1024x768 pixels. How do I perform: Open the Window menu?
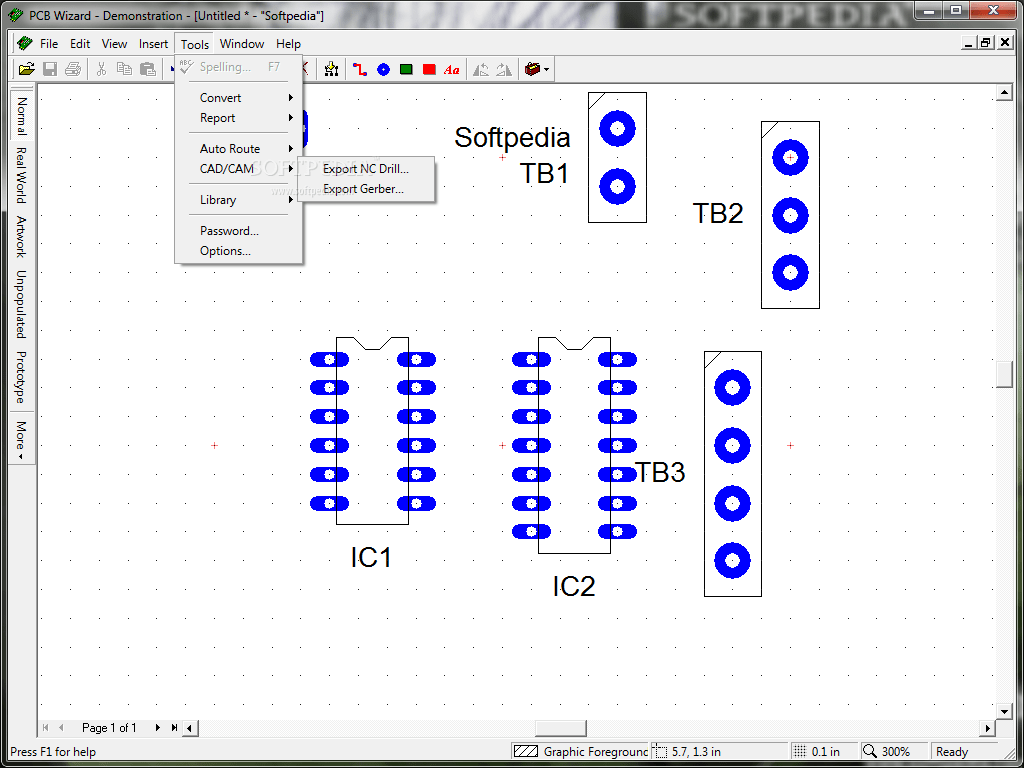[x=242, y=44]
